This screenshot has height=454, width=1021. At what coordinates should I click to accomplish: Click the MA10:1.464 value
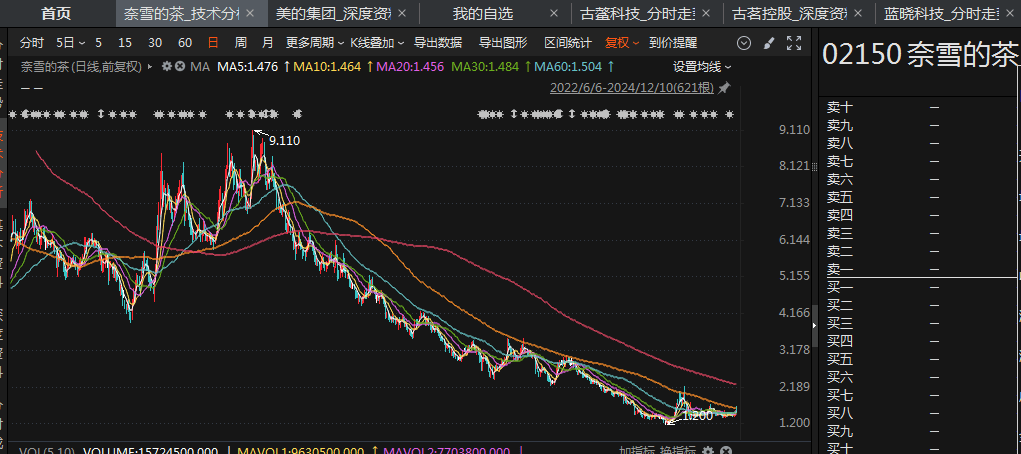point(328,66)
